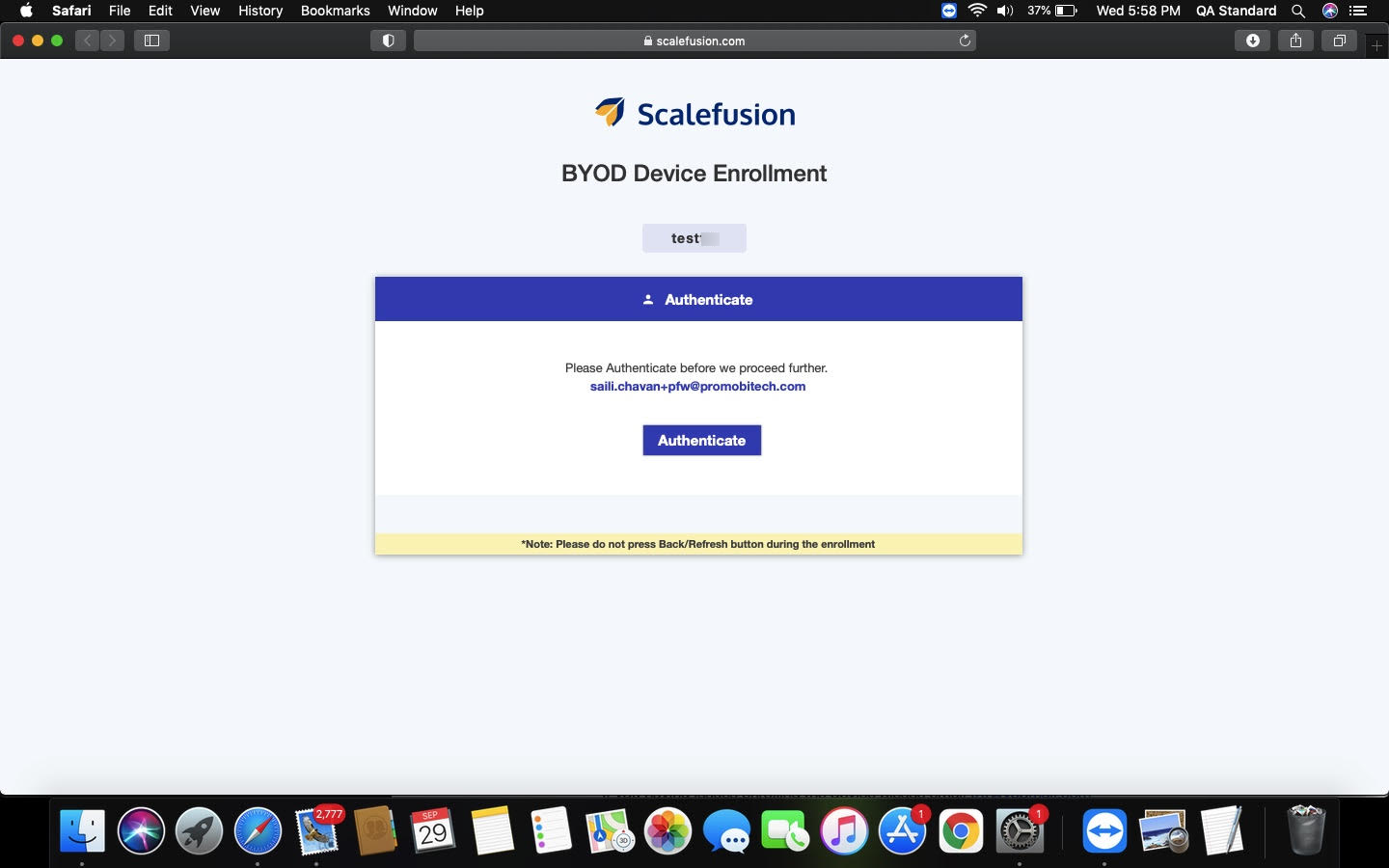
Task: Click the scalefusion.com address bar
Action: click(694, 41)
